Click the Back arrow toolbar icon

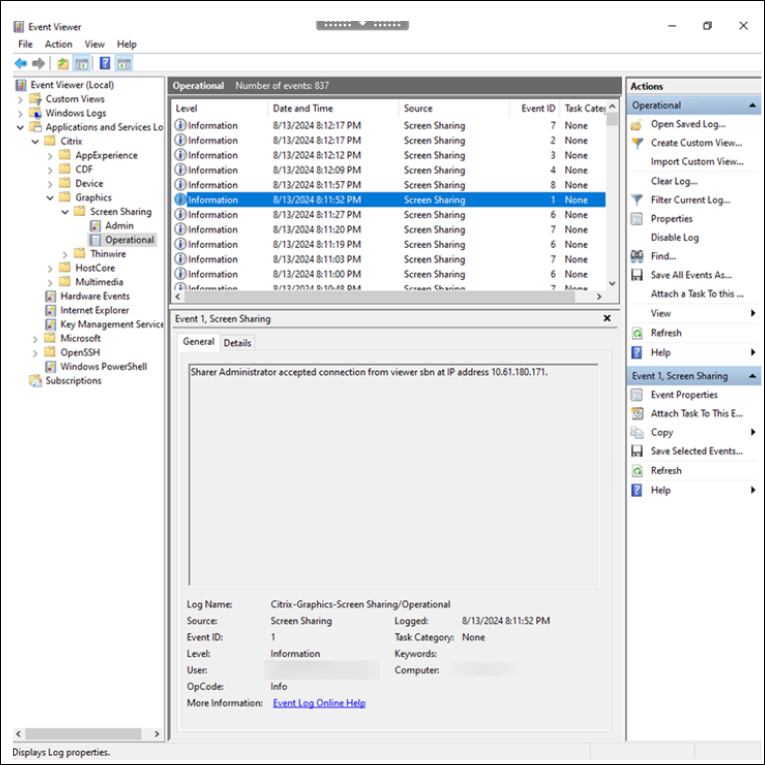coord(20,63)
